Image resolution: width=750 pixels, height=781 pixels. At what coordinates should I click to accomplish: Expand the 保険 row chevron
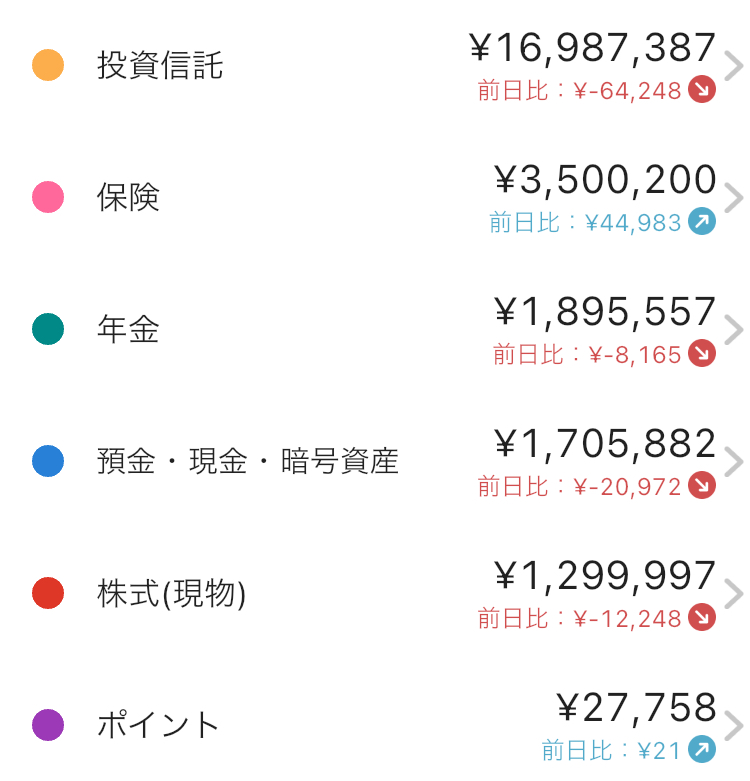pos(734,197)
